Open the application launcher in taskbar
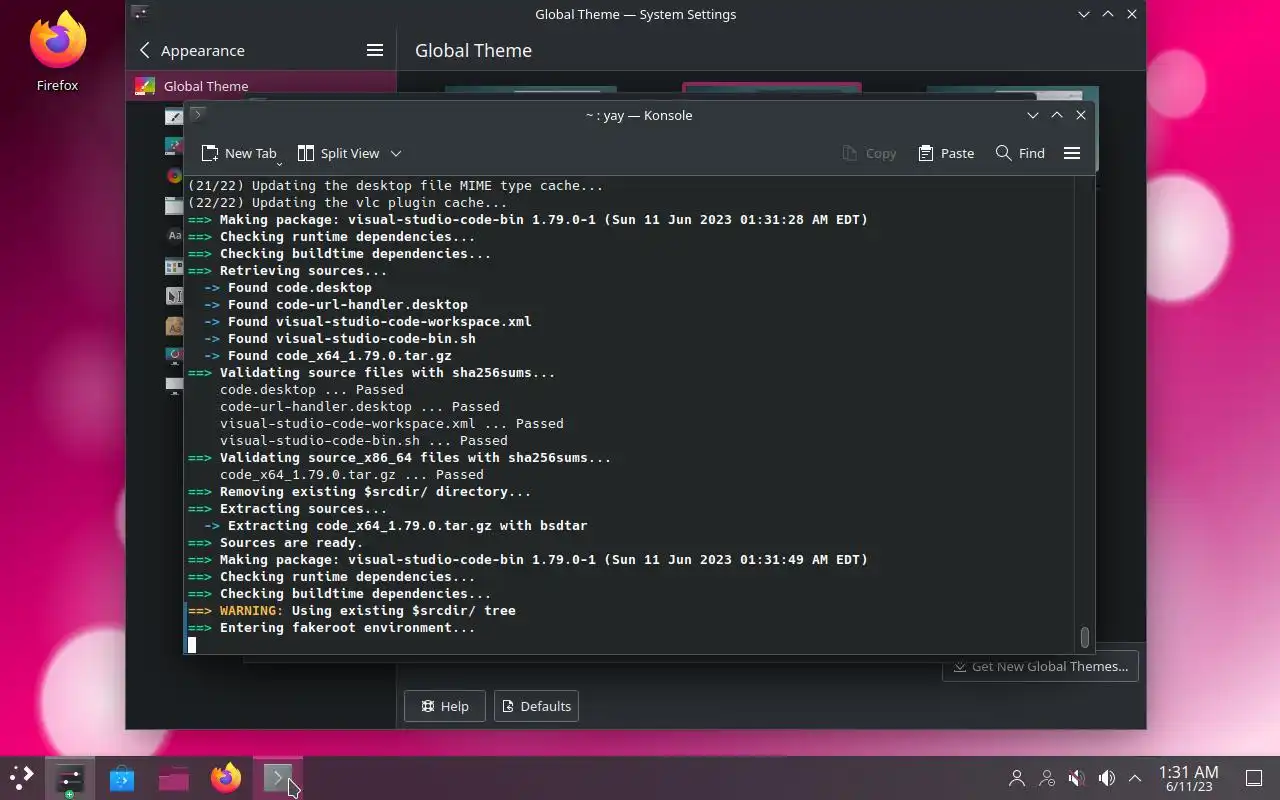Image resolution: width=1280 pixels, height=800 pixels. click(x=21, y=777)
